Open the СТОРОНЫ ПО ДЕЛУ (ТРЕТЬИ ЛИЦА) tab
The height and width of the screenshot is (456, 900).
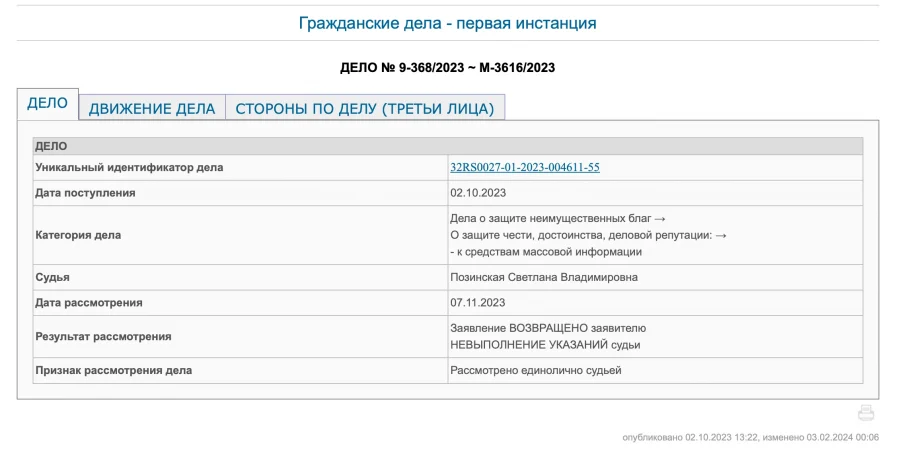click(x=365, y=109)
